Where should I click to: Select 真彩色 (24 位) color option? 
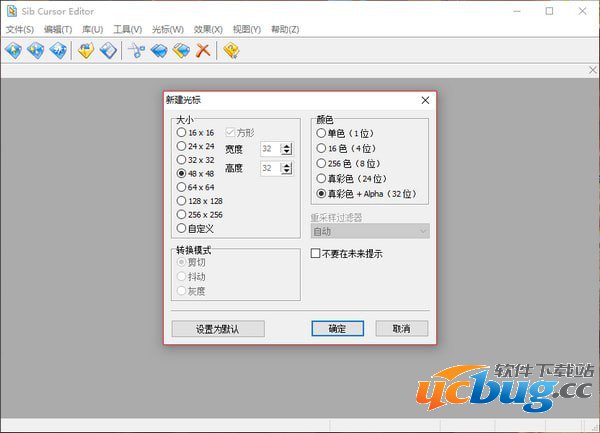pyautogui.click(x=352, y=179)
